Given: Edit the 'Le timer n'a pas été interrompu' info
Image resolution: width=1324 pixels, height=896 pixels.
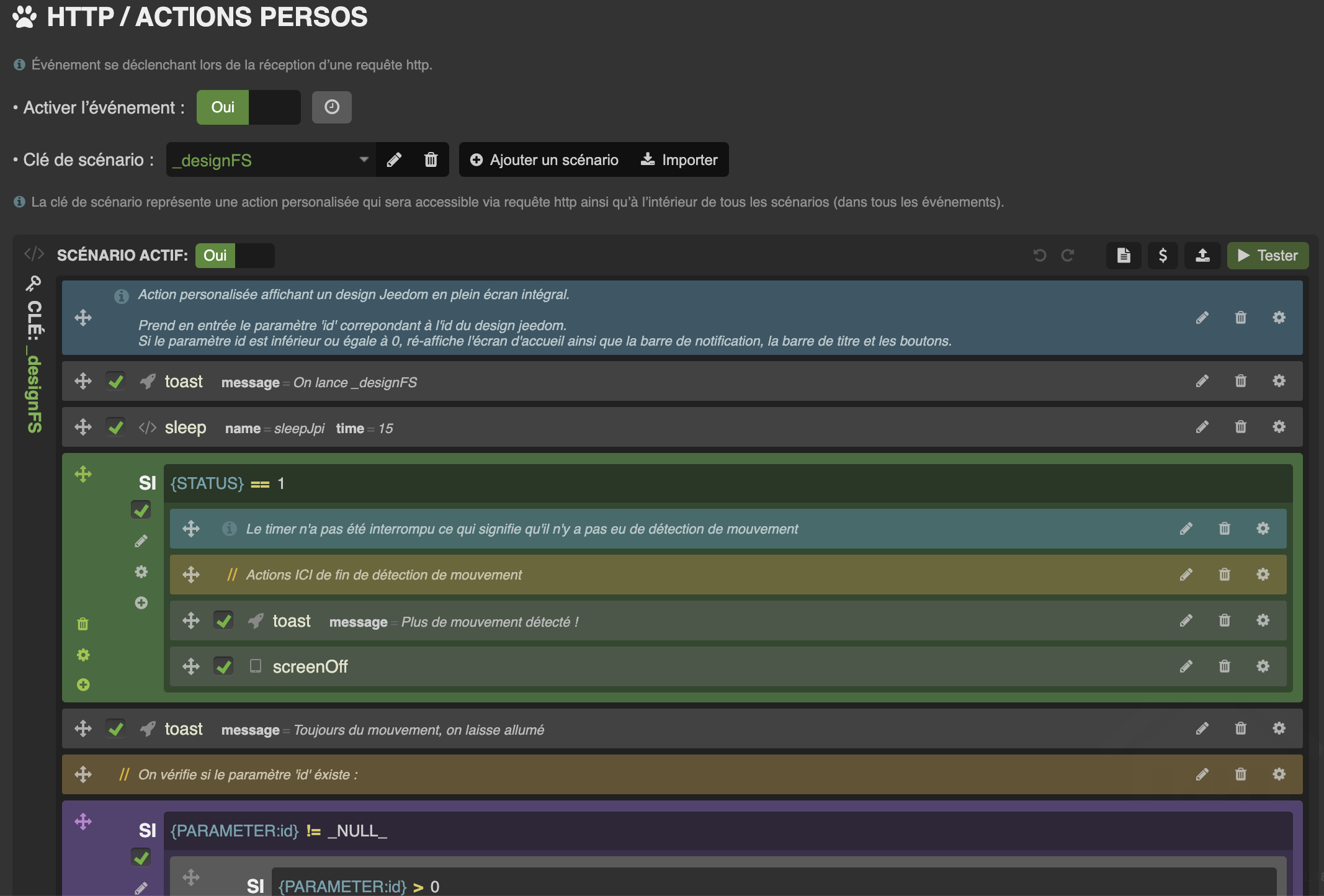Looking at the screenshot, I should pos(1186,529).
